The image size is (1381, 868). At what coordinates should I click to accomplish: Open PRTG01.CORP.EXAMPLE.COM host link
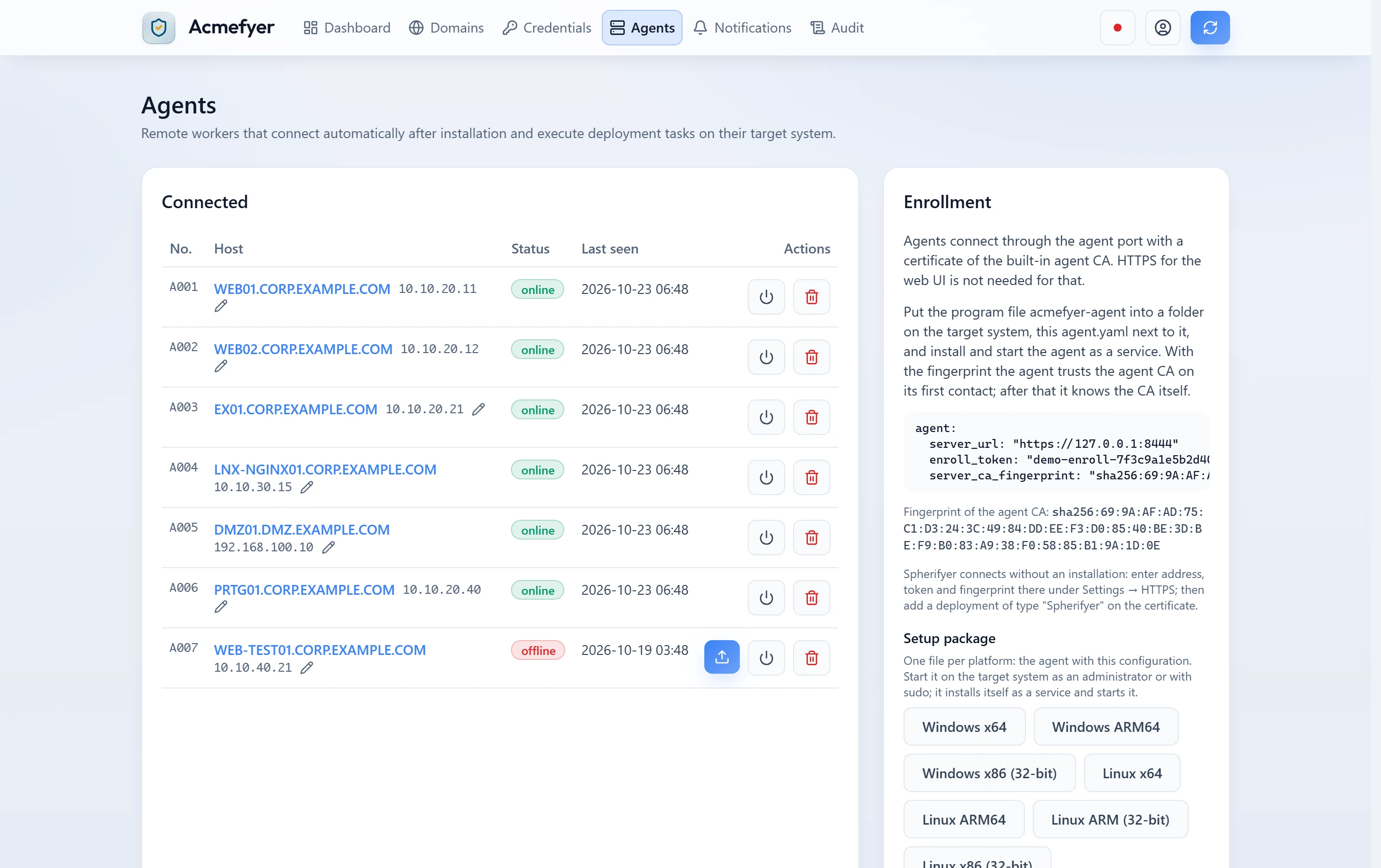(304, 590)
